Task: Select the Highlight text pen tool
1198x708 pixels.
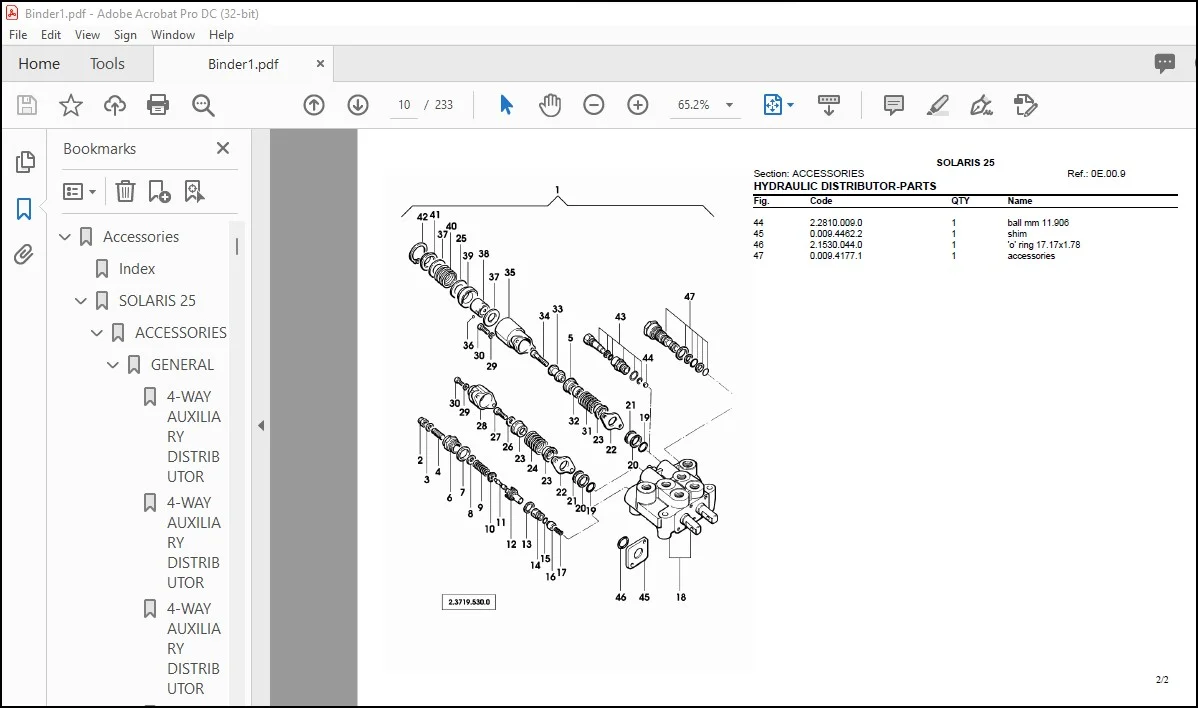Action: [x=937, y=105]
